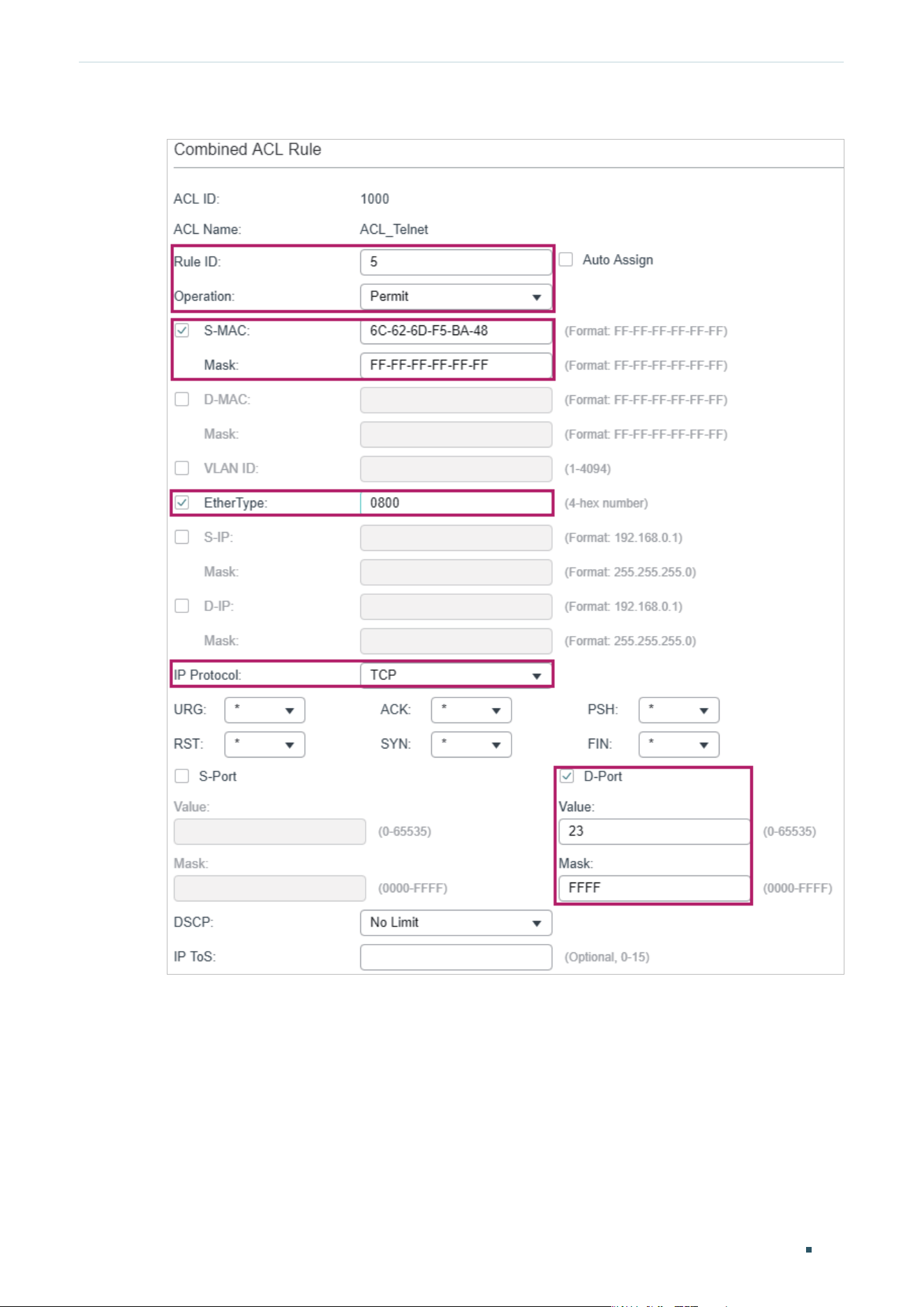Uncheck the EtherType checkbox
The image size is (924, 1307).
[182, 503]
